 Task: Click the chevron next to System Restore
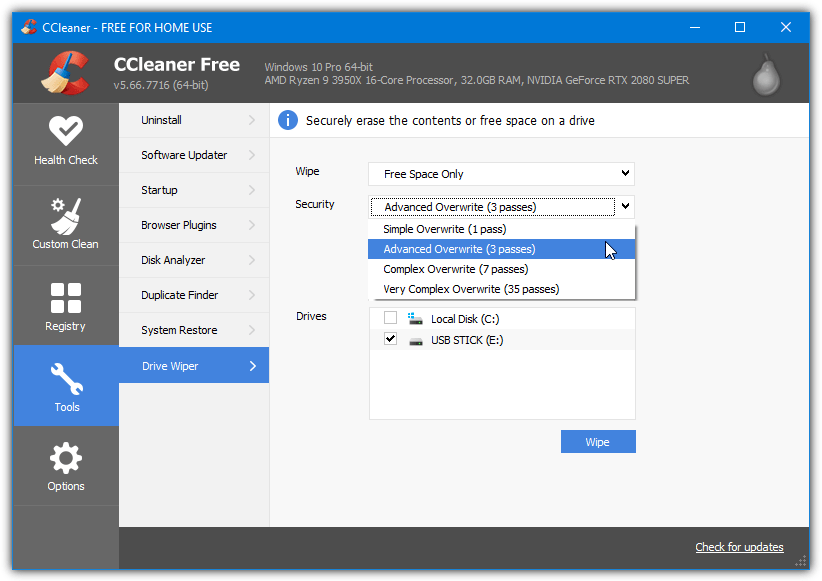coord(252,330)
